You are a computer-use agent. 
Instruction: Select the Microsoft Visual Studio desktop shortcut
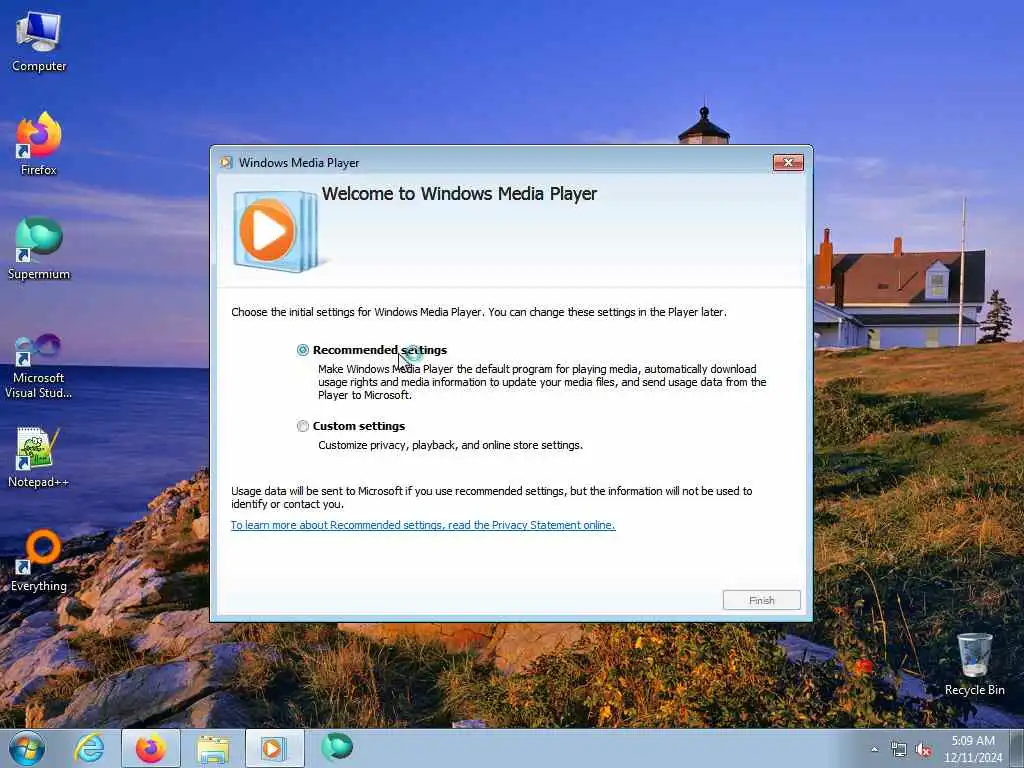tap(39, 366)
